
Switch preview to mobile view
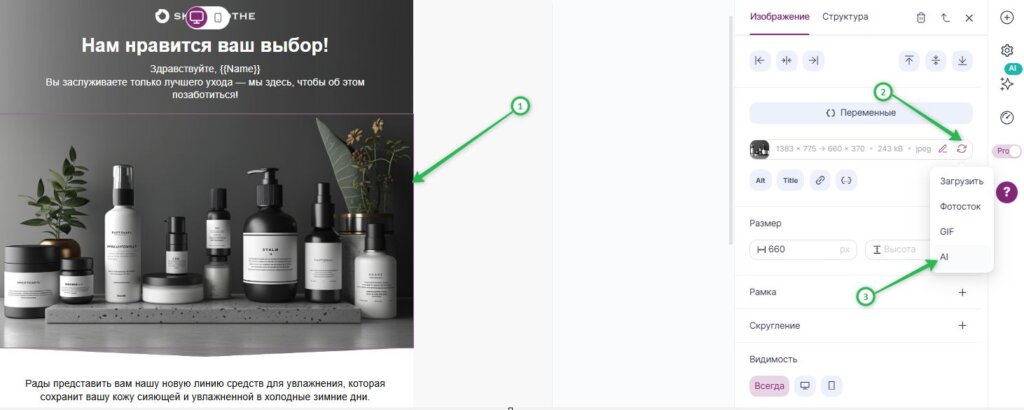(x=218, y=18)
